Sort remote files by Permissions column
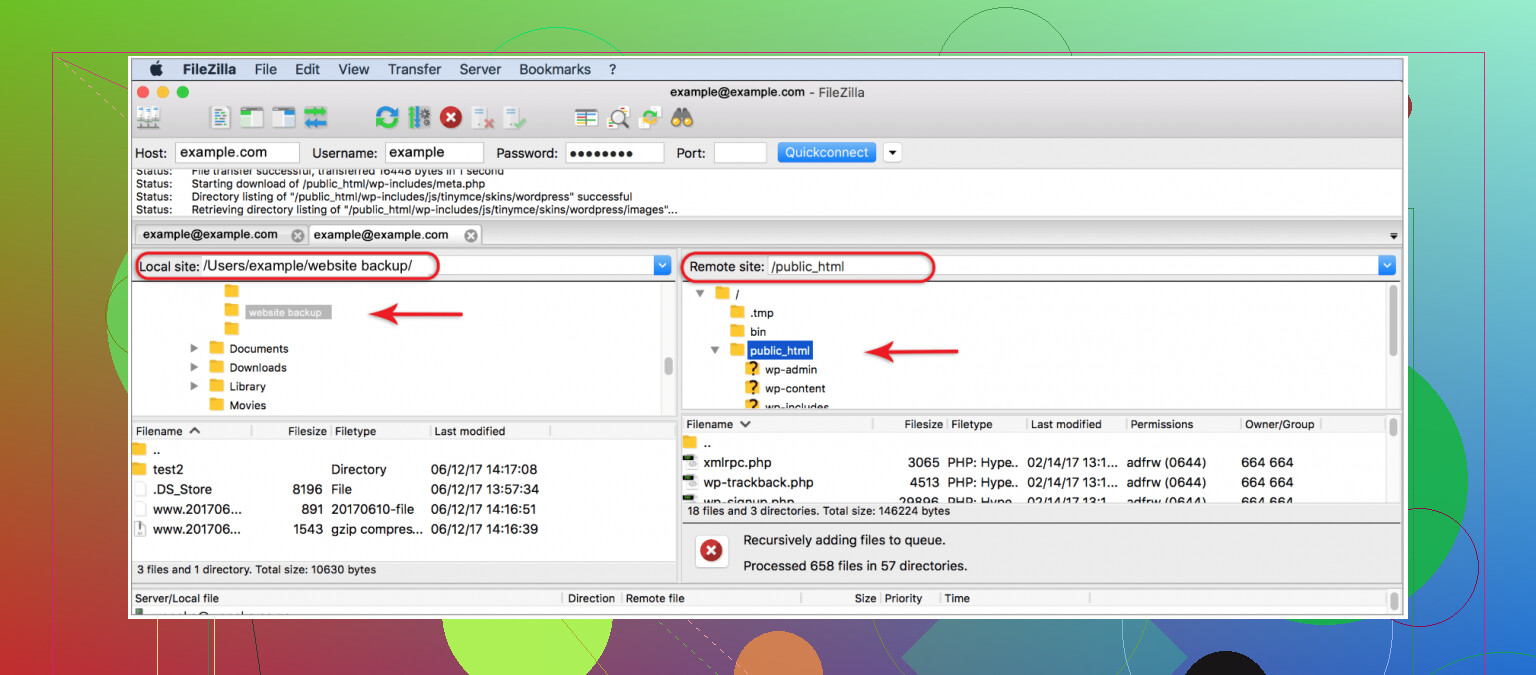1536x675 pixels. coord(1182,424)
